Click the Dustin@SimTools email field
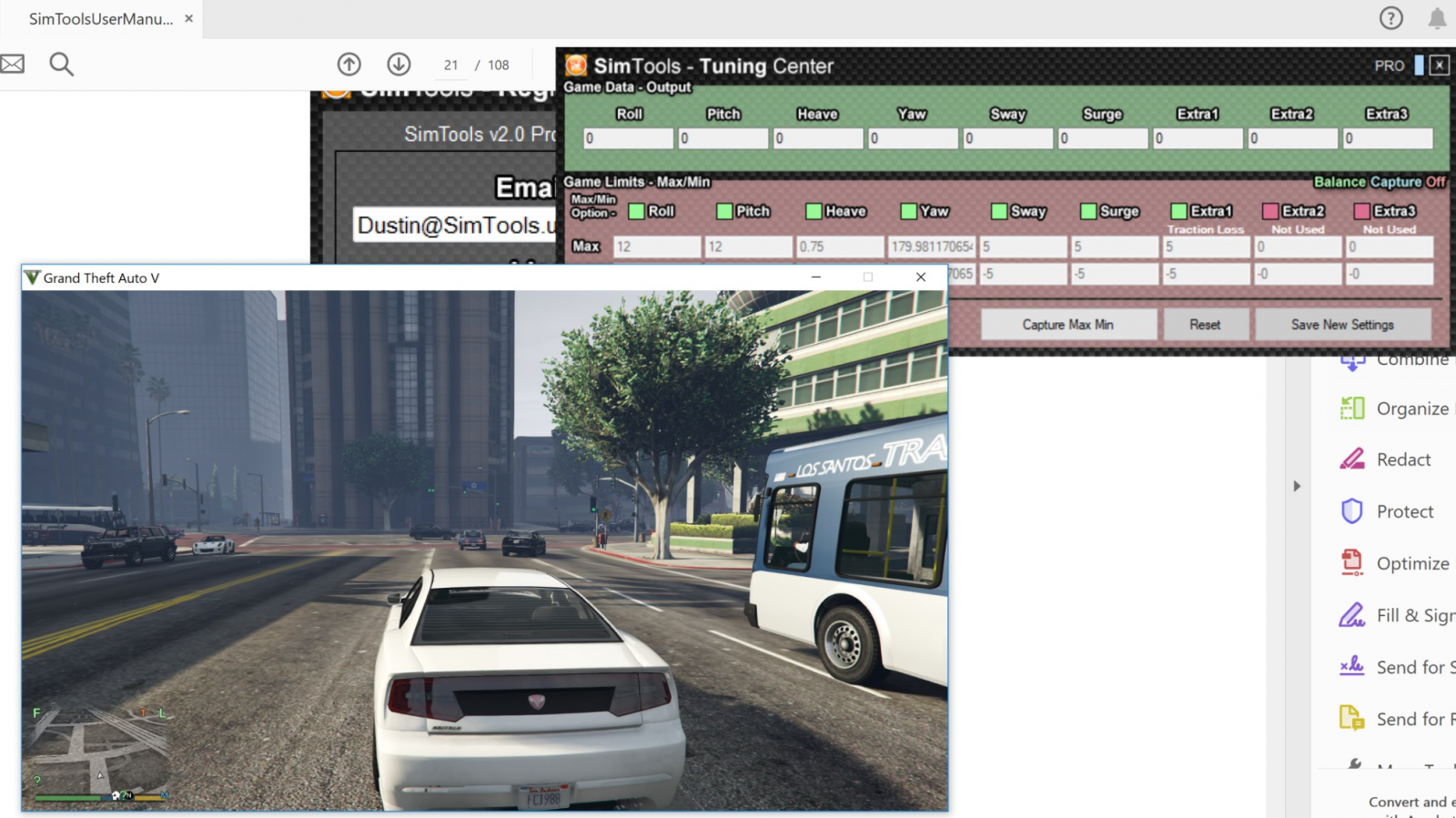This screenshot has height=818, width=1456. click(x=454, y=225)
